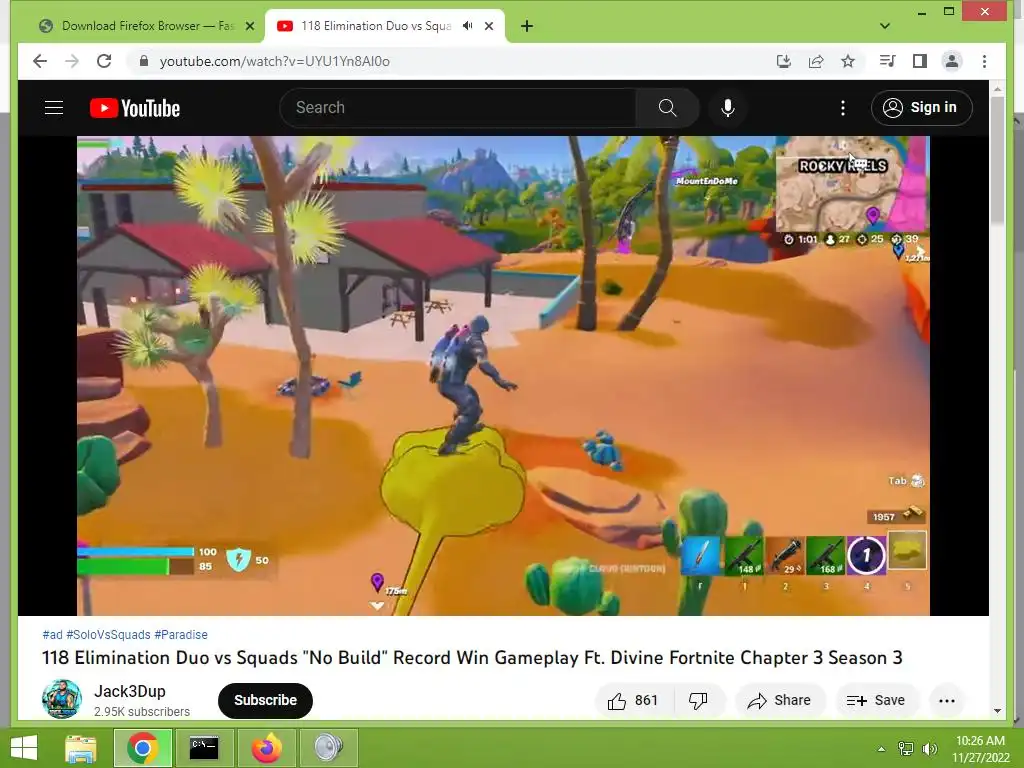Image resolution: width=1024 pixels, height=768 pixels.
Task: Select the 118 Elimination Duo vs Squads tab
Action: [376, 26]
